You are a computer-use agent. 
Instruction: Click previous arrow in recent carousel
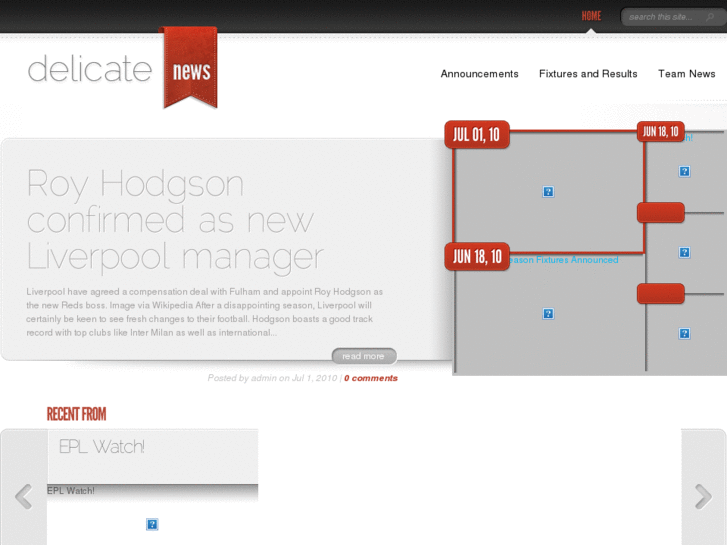point(24,497)
